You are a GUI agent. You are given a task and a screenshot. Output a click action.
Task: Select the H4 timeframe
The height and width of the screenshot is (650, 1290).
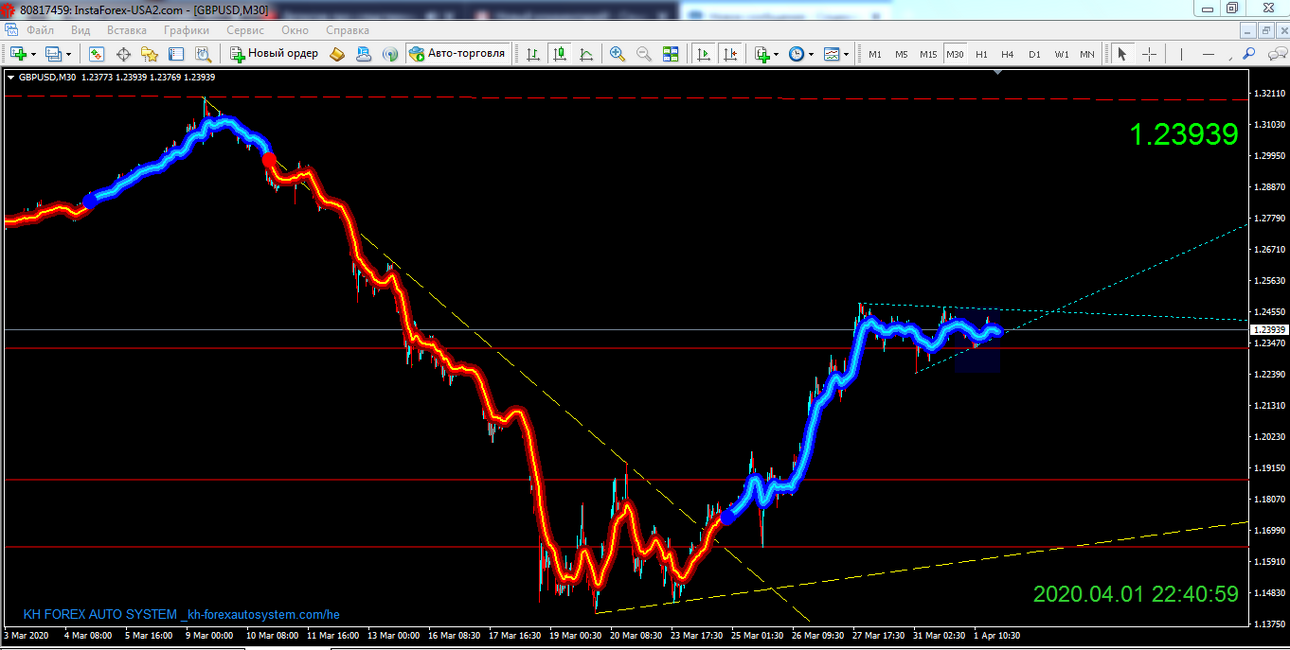pyautogui.click(x=1007, y=54)
